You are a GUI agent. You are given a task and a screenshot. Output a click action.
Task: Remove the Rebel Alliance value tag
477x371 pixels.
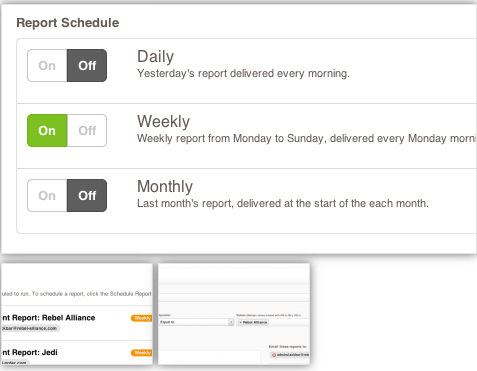(240, 322)
